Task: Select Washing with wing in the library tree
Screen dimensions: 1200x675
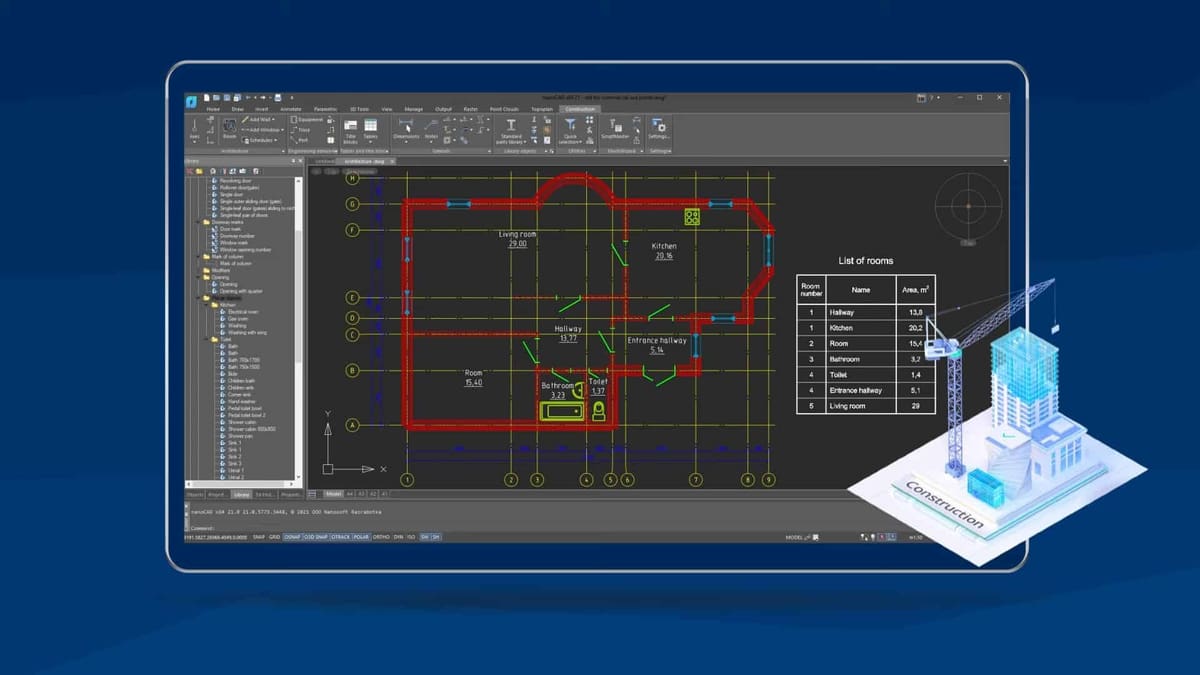Action: [241, 330]
